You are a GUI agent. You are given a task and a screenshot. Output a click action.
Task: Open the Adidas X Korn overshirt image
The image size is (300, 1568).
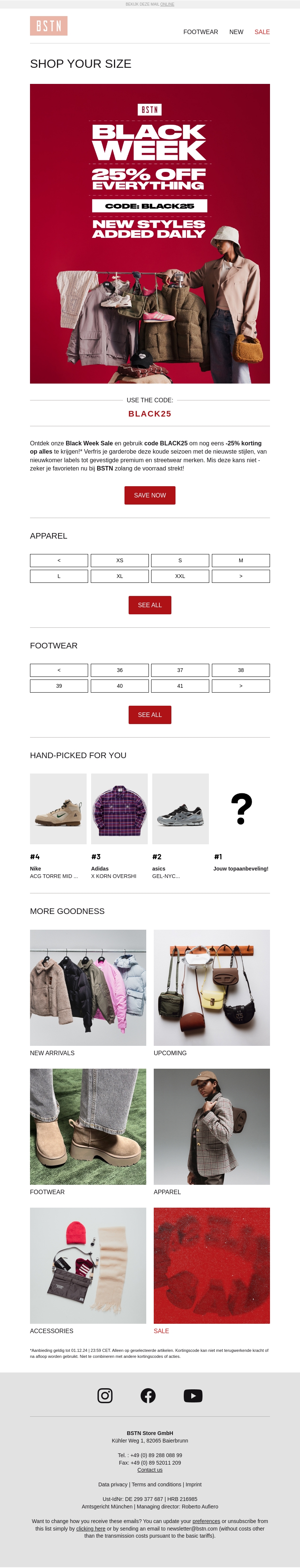tap(120, 808)
